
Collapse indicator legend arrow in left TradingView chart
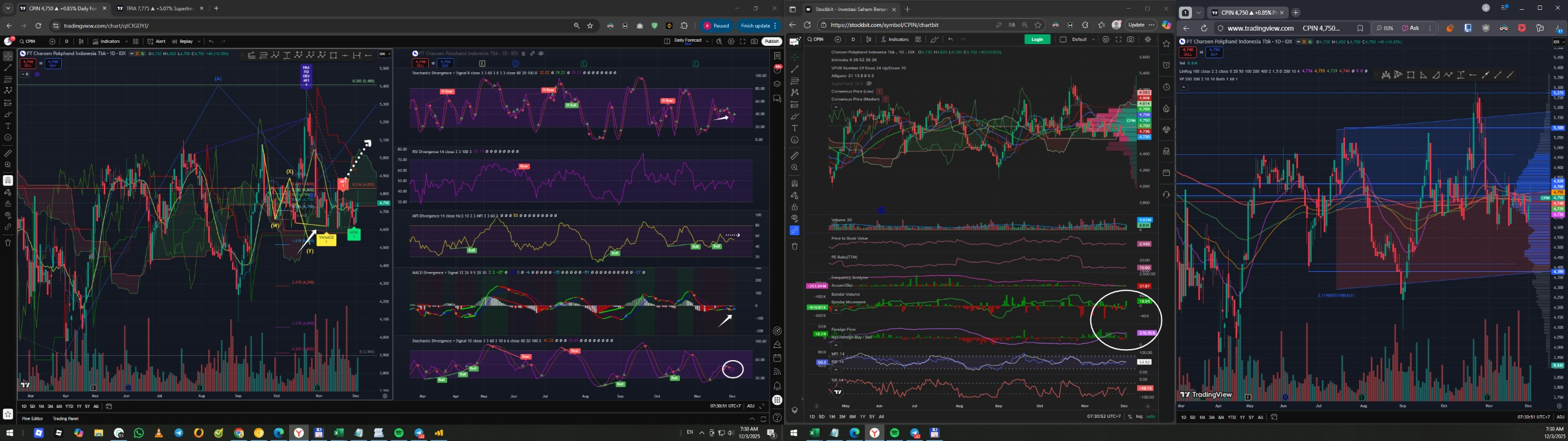[23, 74]
